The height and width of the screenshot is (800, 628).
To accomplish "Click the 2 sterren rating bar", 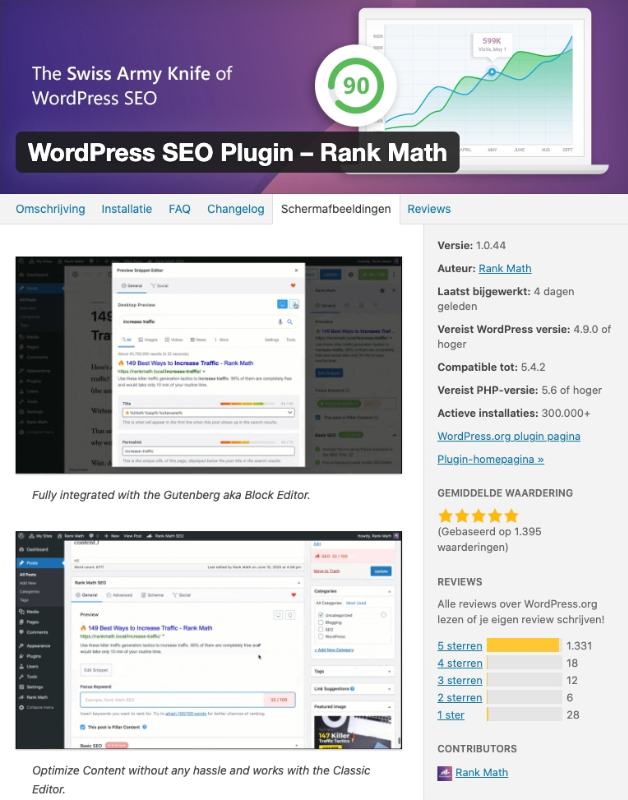I will 524,697.
